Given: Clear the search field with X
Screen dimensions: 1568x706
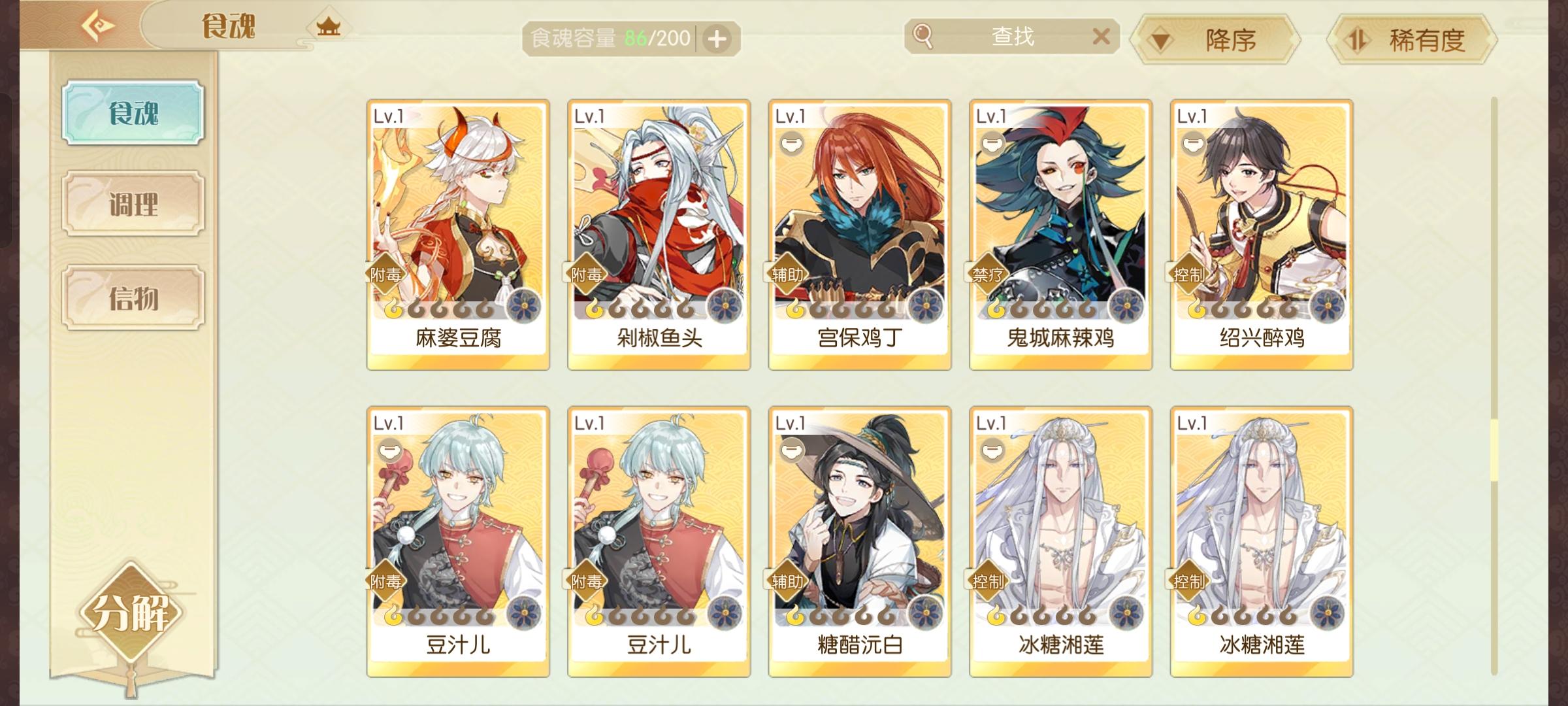Looking at the screenshot, I should (1101, 37).
